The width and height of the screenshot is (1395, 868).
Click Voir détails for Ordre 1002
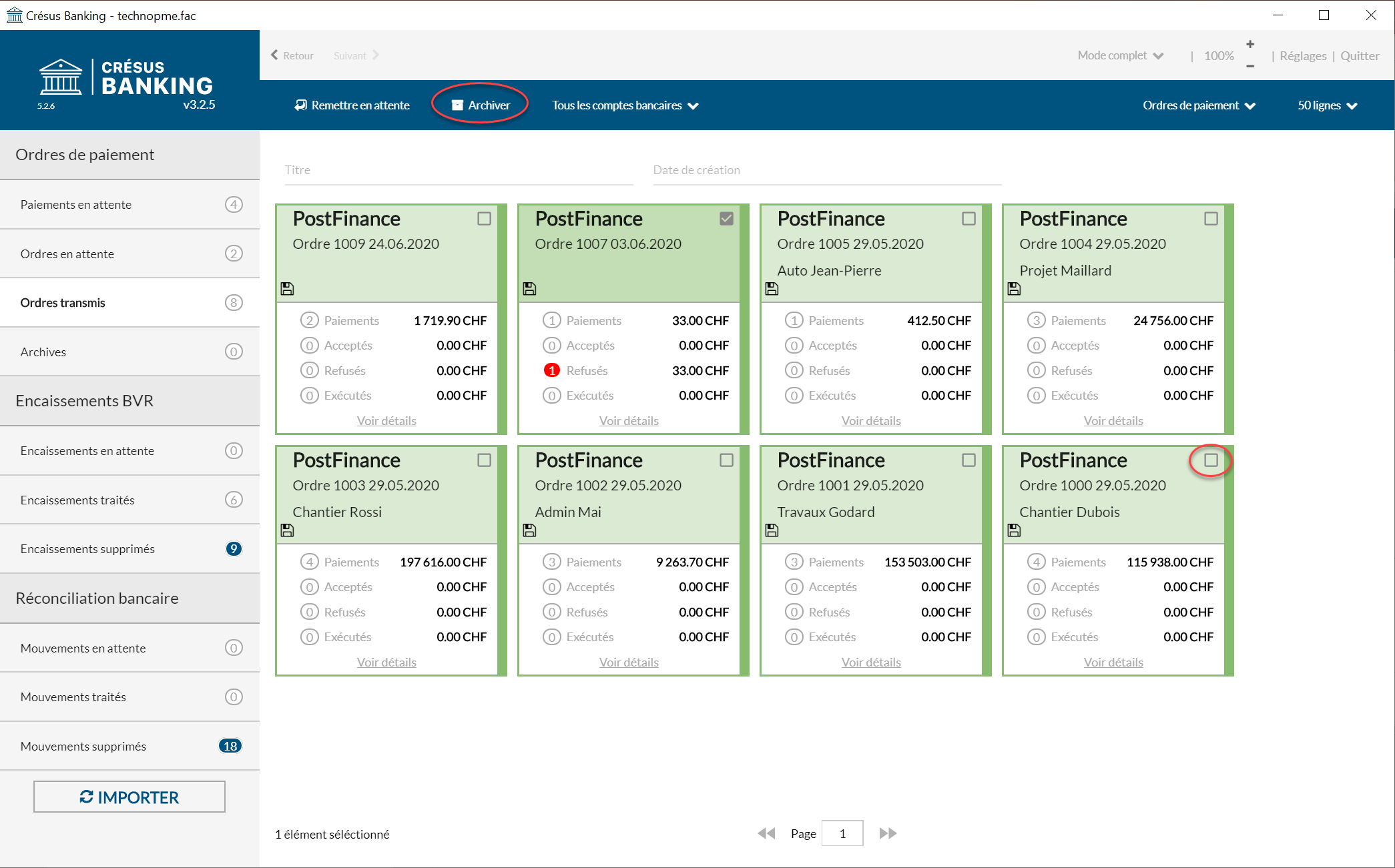tap(629, 663)
